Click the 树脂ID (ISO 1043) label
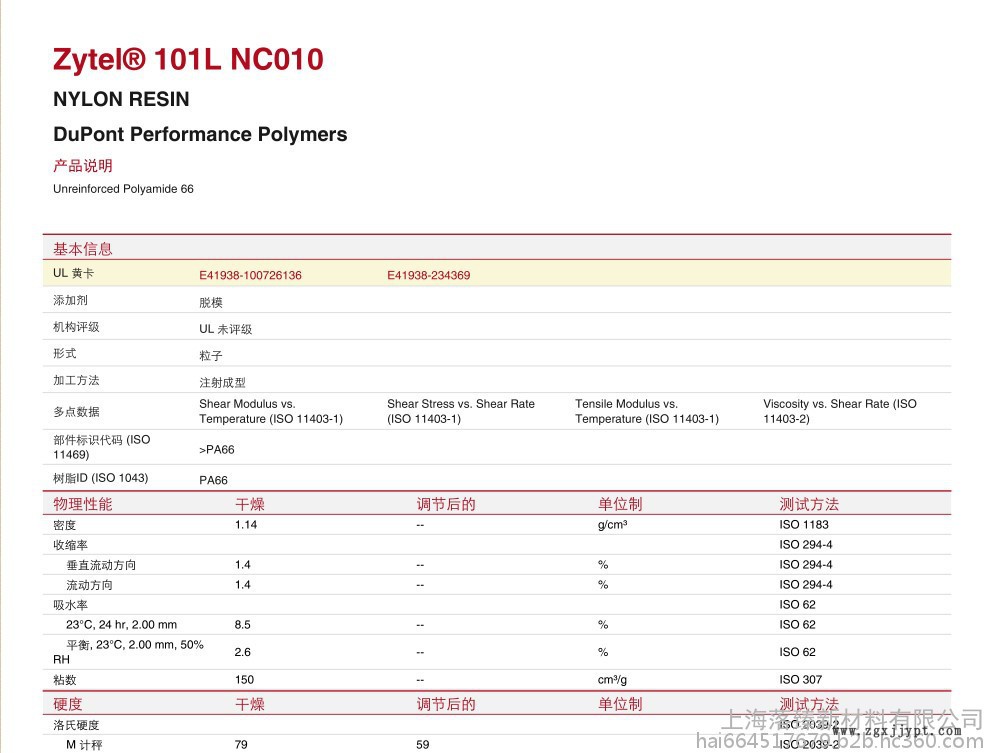 click(x=101, y=478)
